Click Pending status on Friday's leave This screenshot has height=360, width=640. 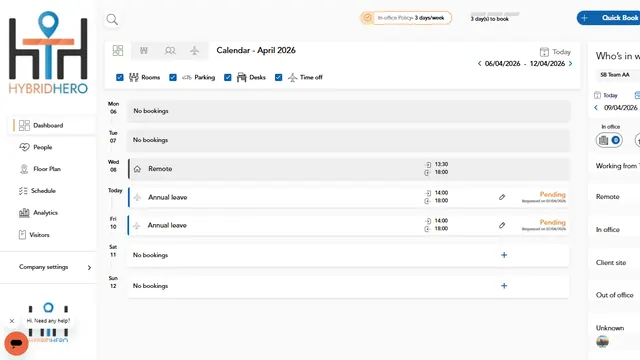pos(553,222)
